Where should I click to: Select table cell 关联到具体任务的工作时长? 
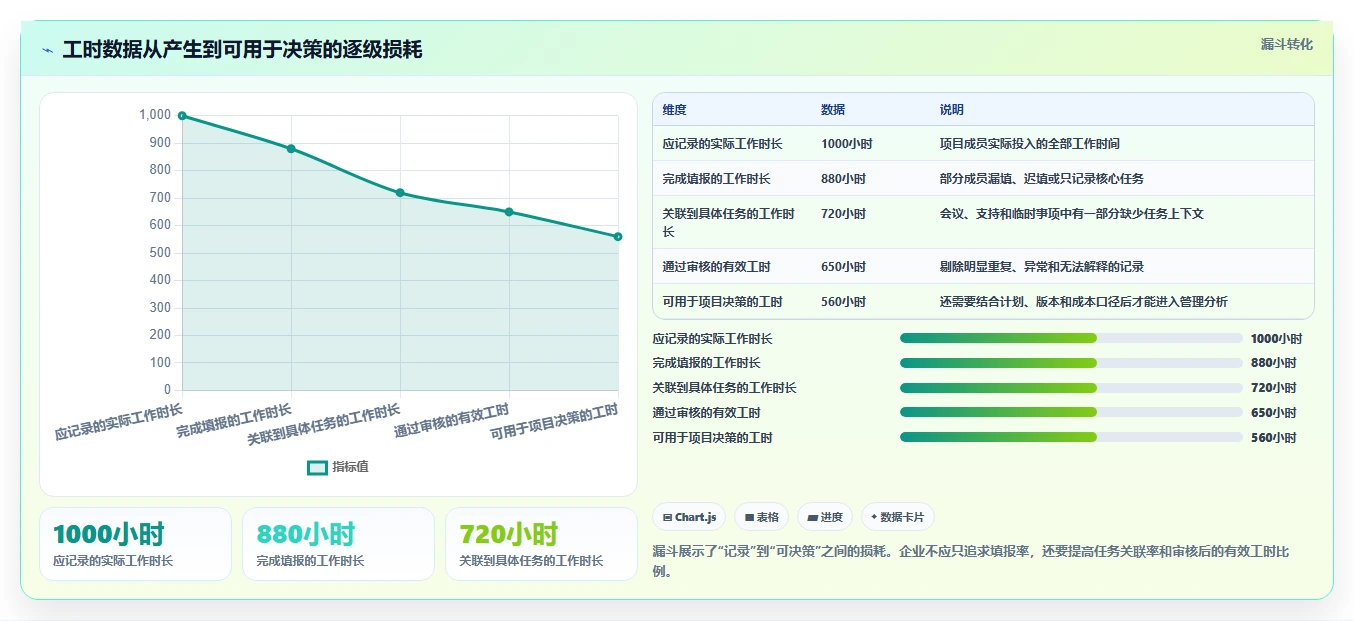(x=729, y=222)
